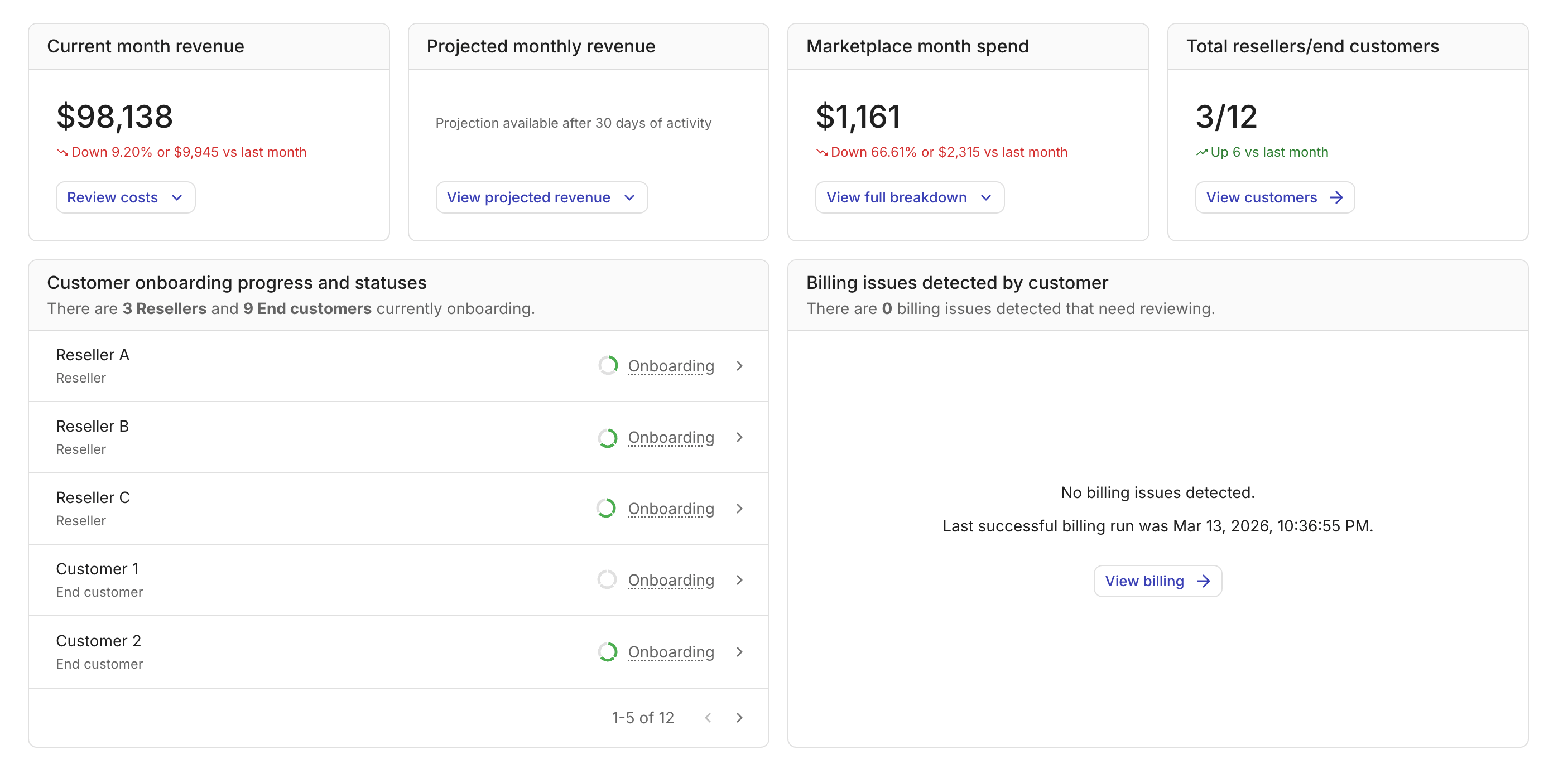1568x764 pixels.
Task: Expand the Review costs dropdown
Action: click(x=126, y=197)
